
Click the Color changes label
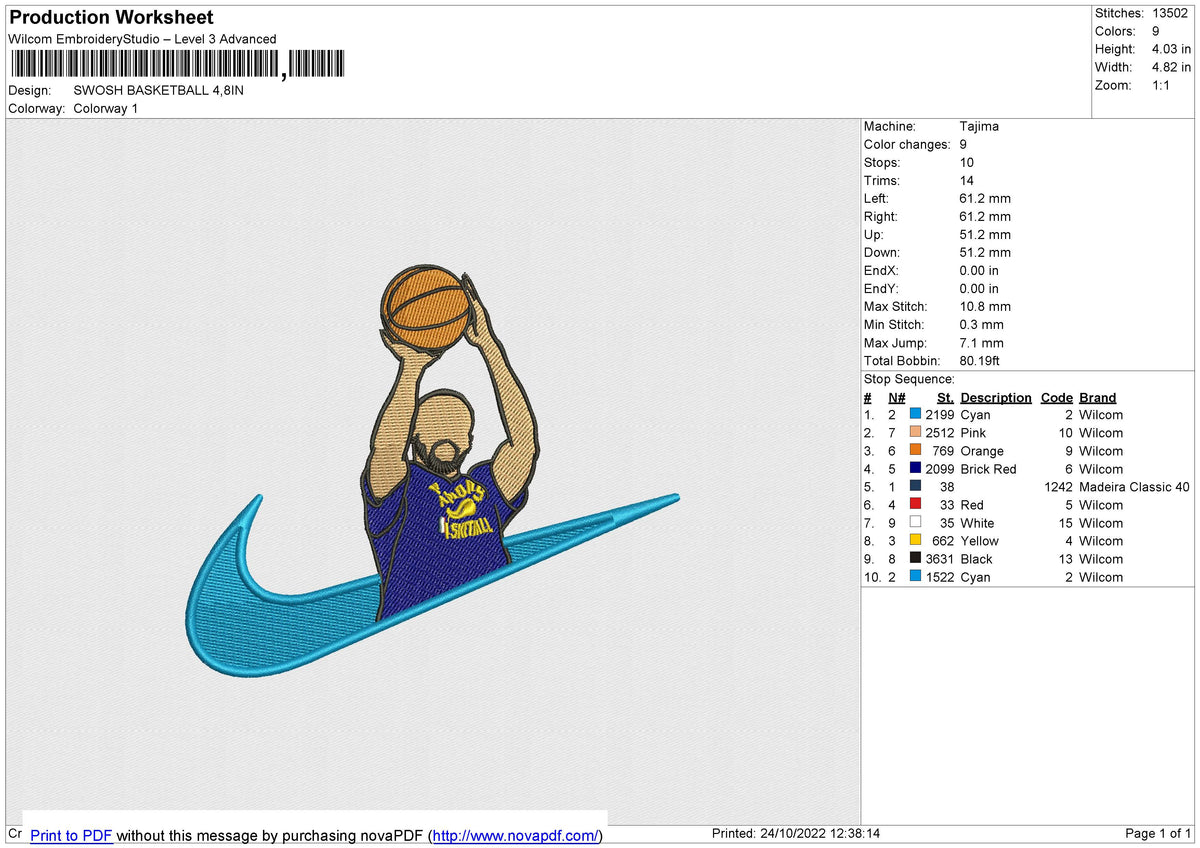coord(906,144)
